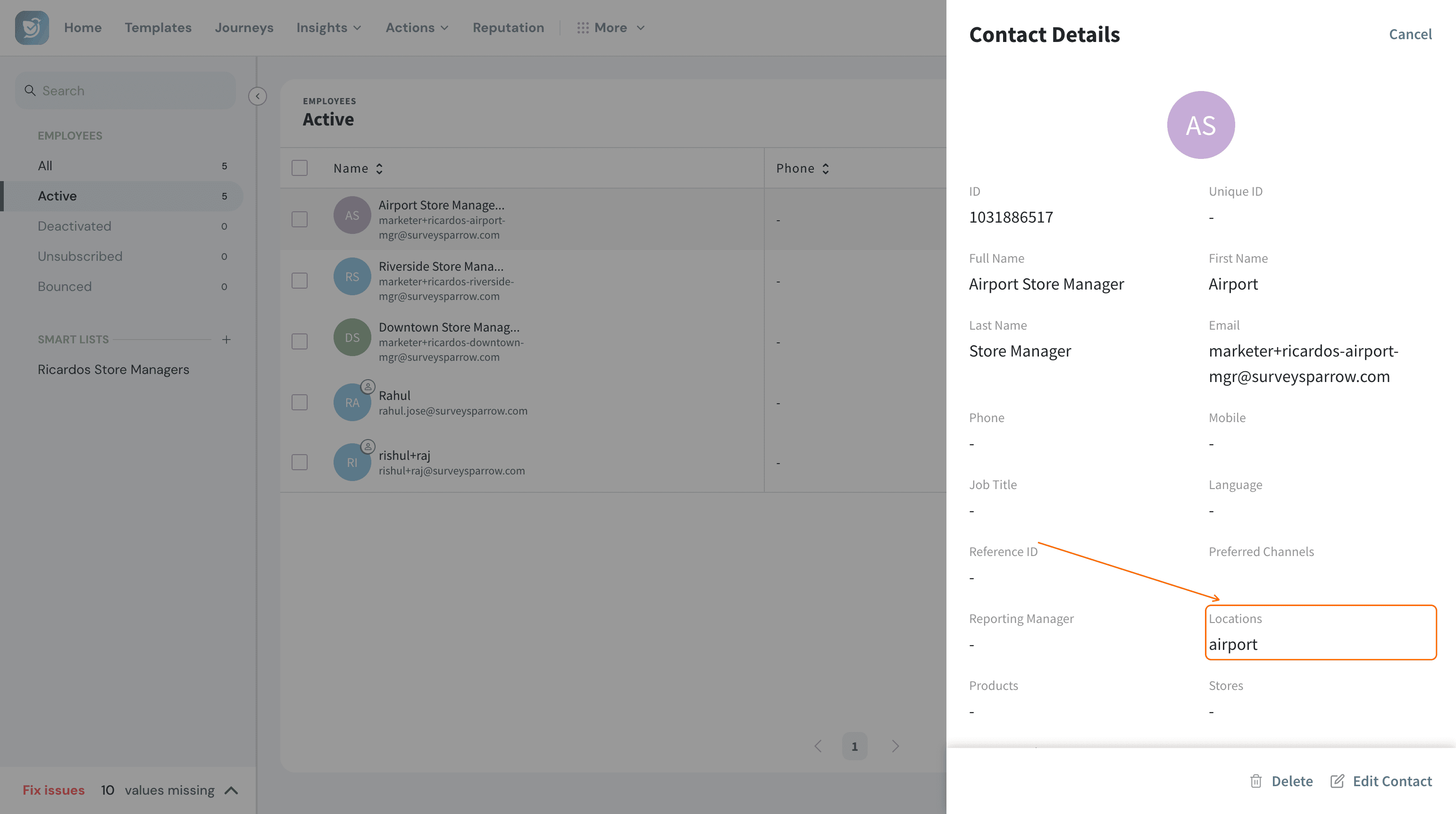Click the contact ID 1031886517
Viewport: 1456px width, 814px height.
[1011, 217]
